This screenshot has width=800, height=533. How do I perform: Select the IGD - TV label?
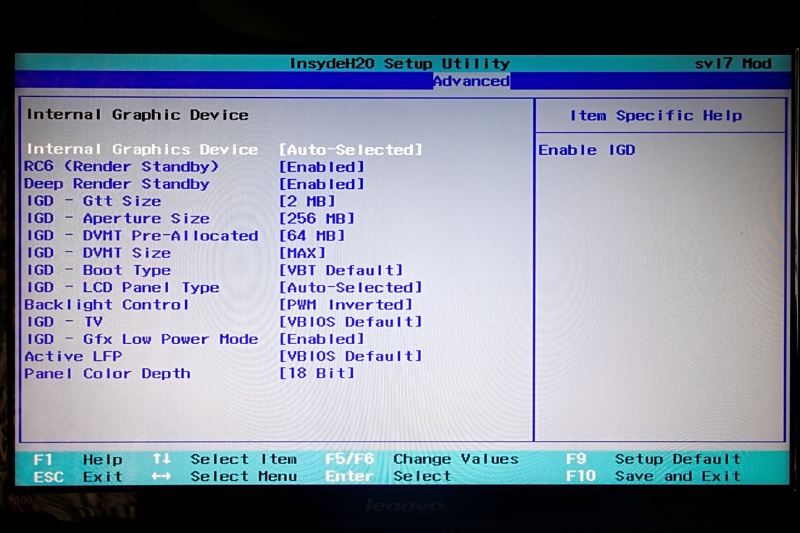(x=65, y=322)
